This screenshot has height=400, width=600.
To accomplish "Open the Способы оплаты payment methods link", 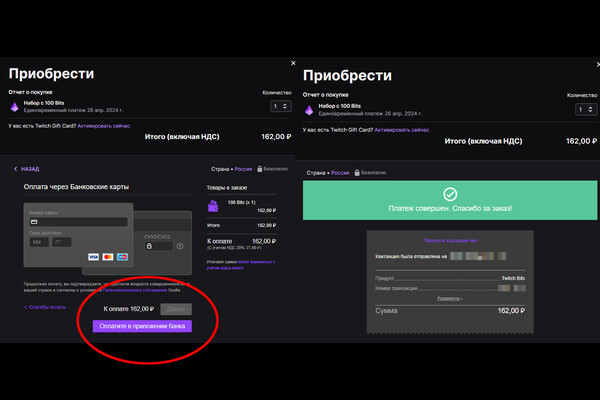I will (48, 307).
